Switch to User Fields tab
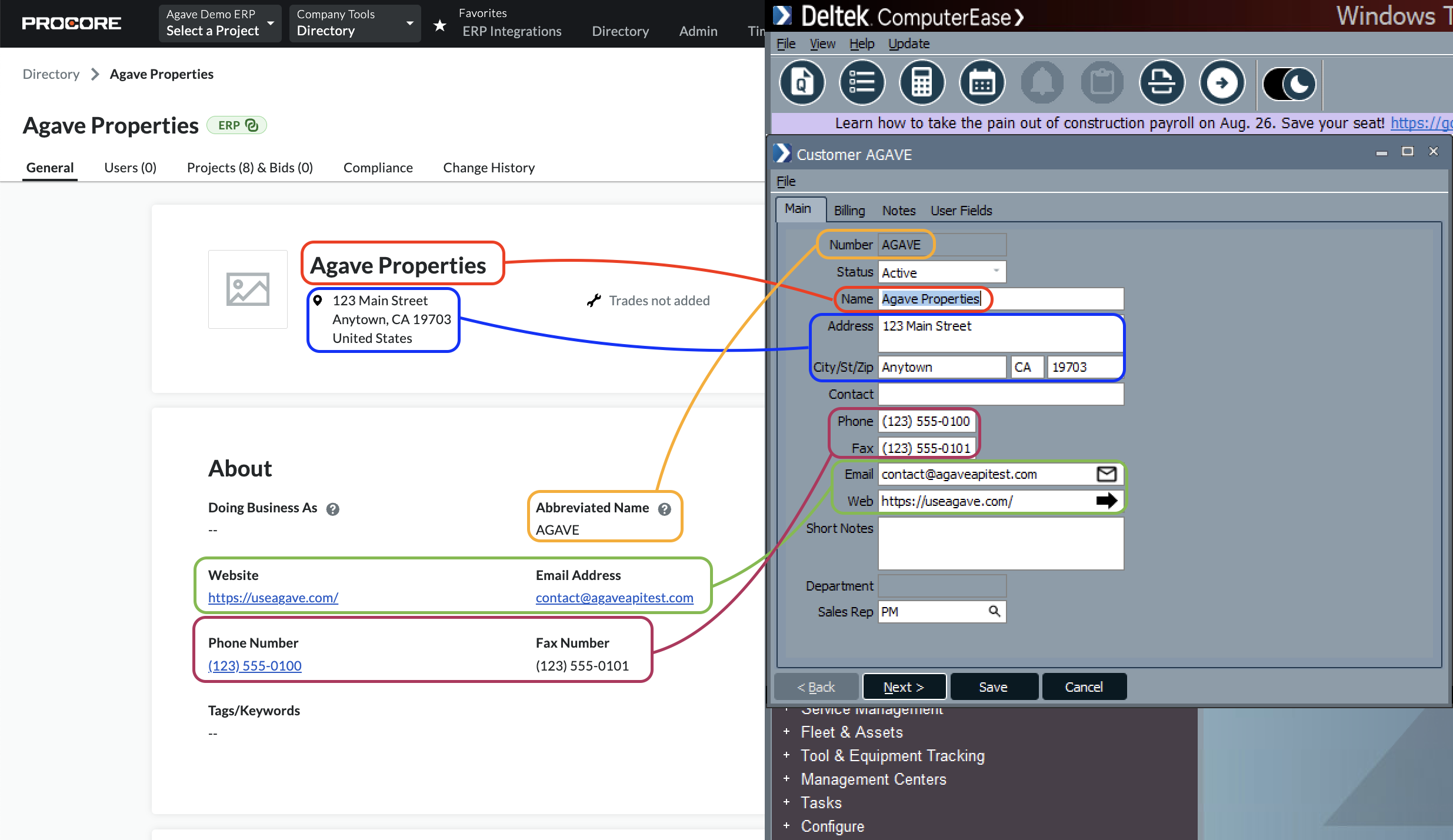The image size is (1453, 840). 961,211
